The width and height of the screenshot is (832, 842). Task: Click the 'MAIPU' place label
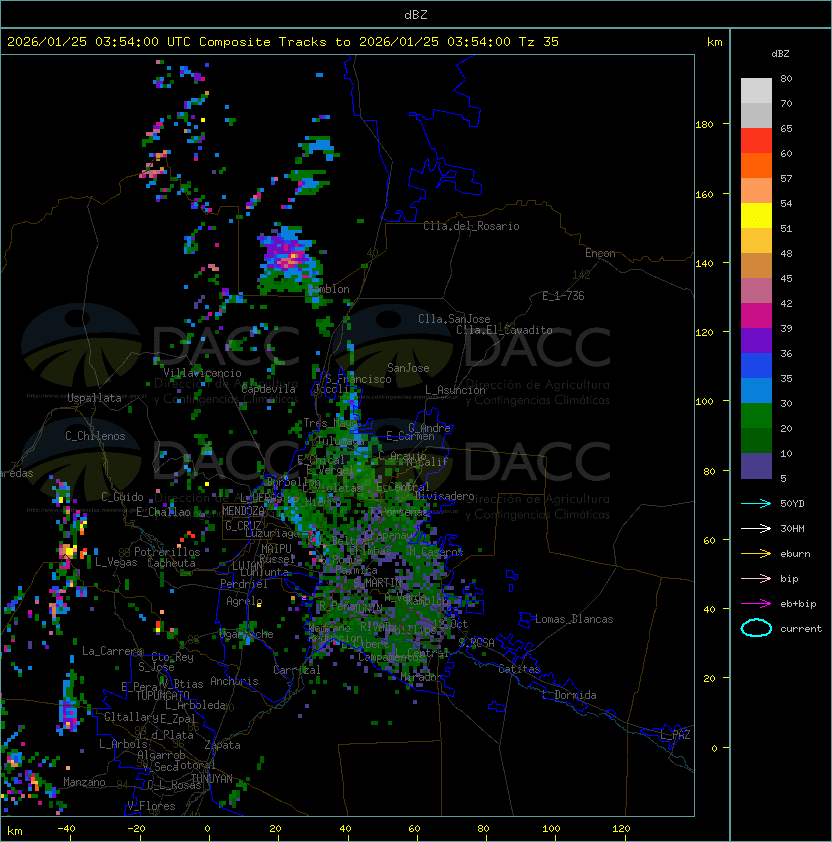pos(276,549)
